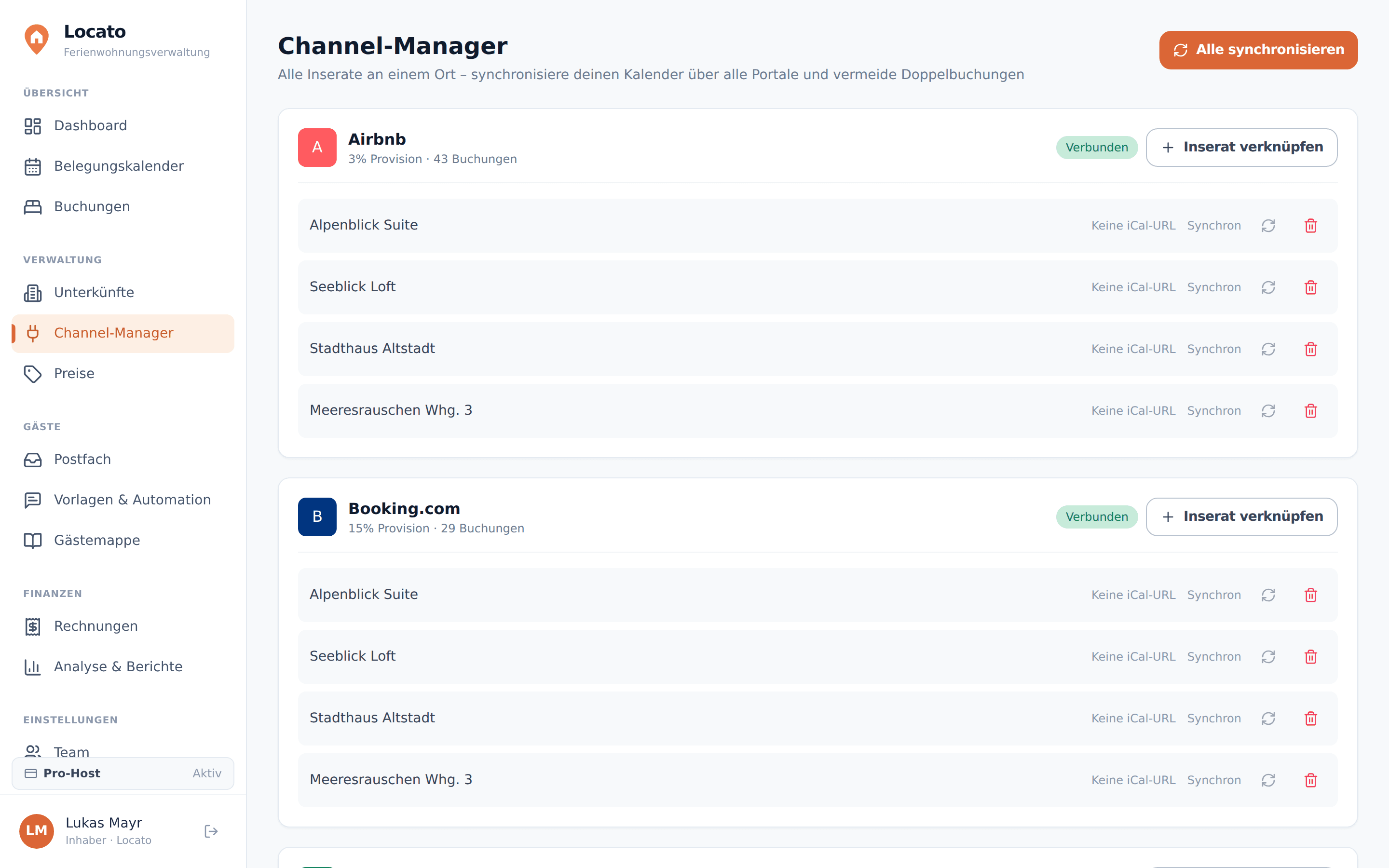Viewport: 1389px width, 868px height.
Task: Sync Booking.com Stadthaus Altstadt listing
Action: tap(1268, 718)
